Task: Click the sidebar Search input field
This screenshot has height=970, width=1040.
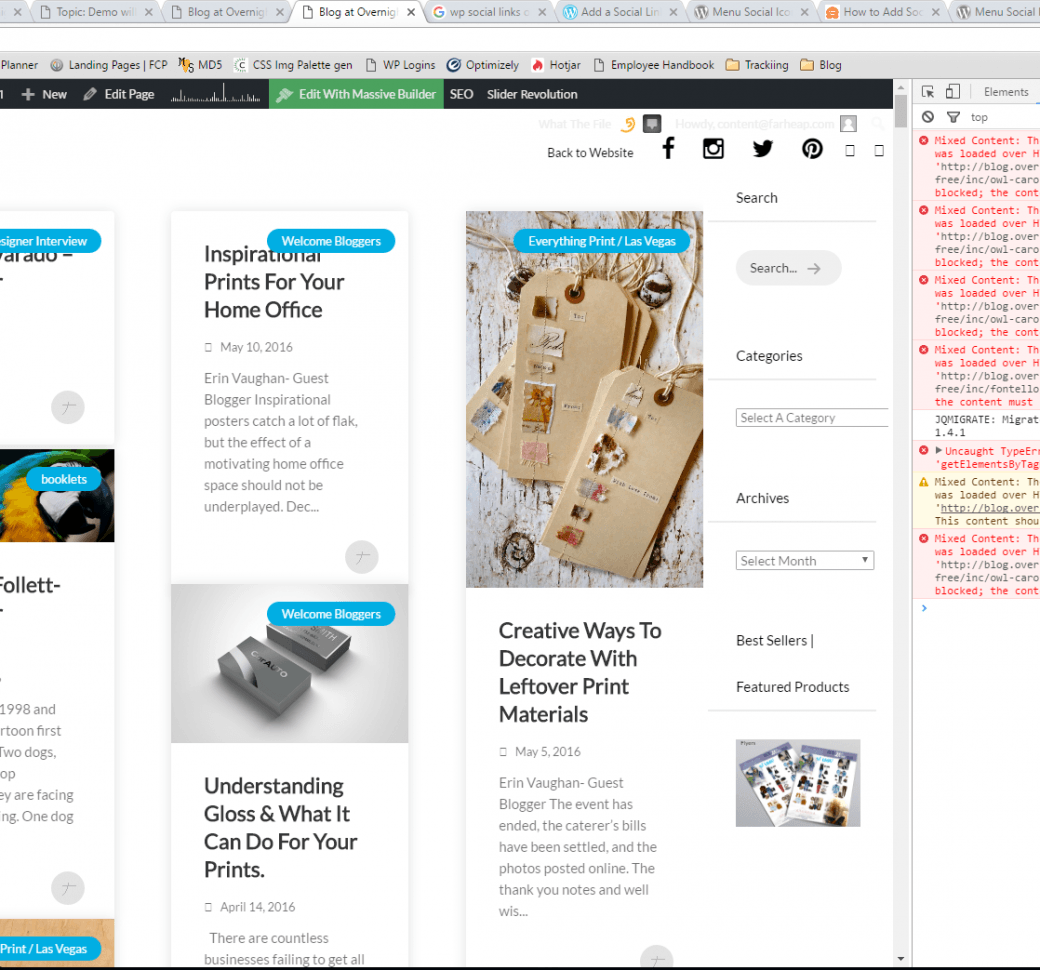Action: coord(787,268)
